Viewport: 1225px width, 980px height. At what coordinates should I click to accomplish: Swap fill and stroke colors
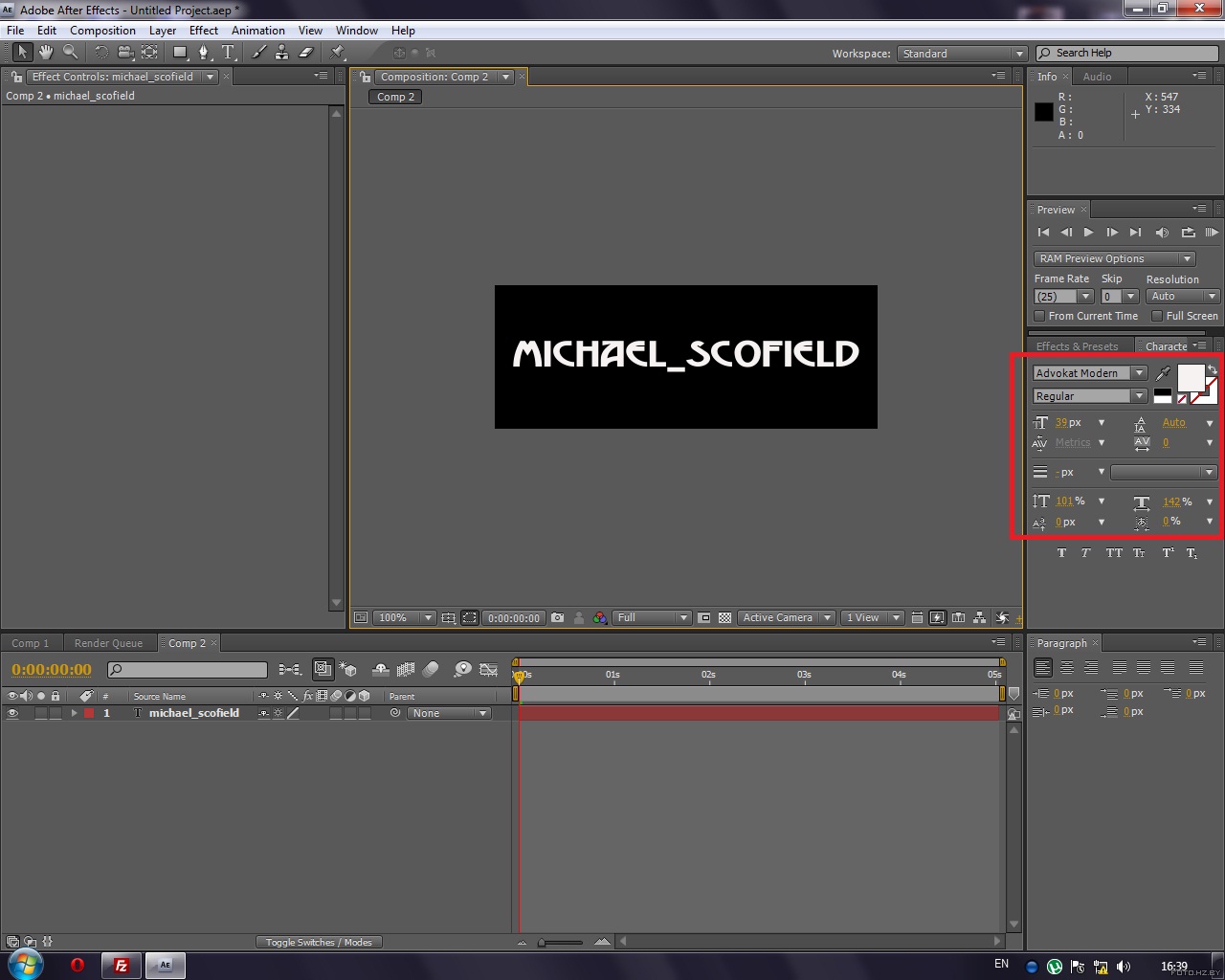(x=1213, y=368)
